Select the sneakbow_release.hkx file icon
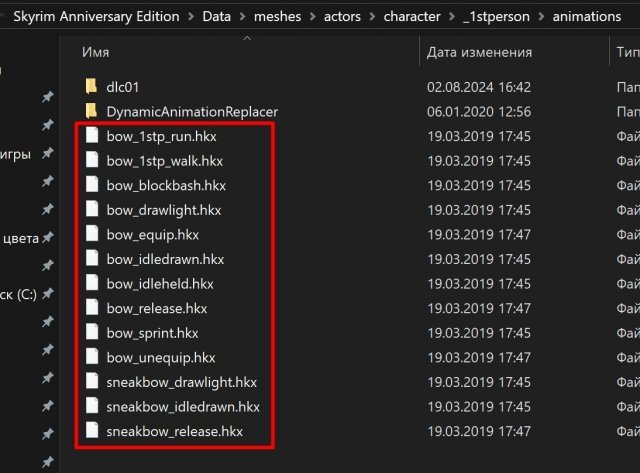The image size is (640, 473). [92, 431]
